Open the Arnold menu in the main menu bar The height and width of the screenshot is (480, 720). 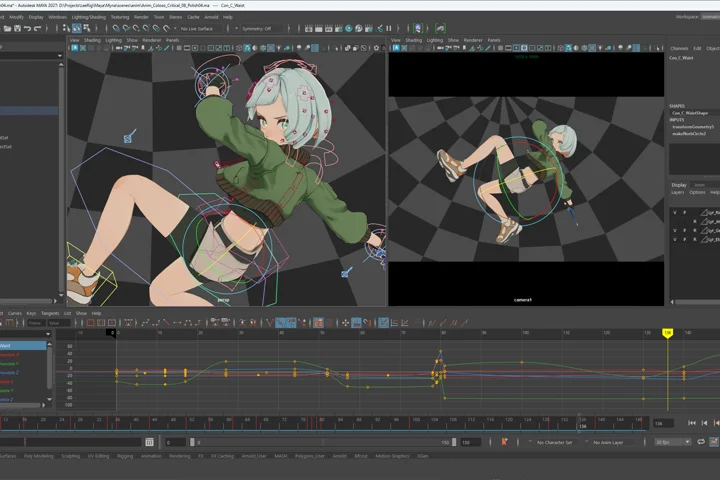point(211,17)
